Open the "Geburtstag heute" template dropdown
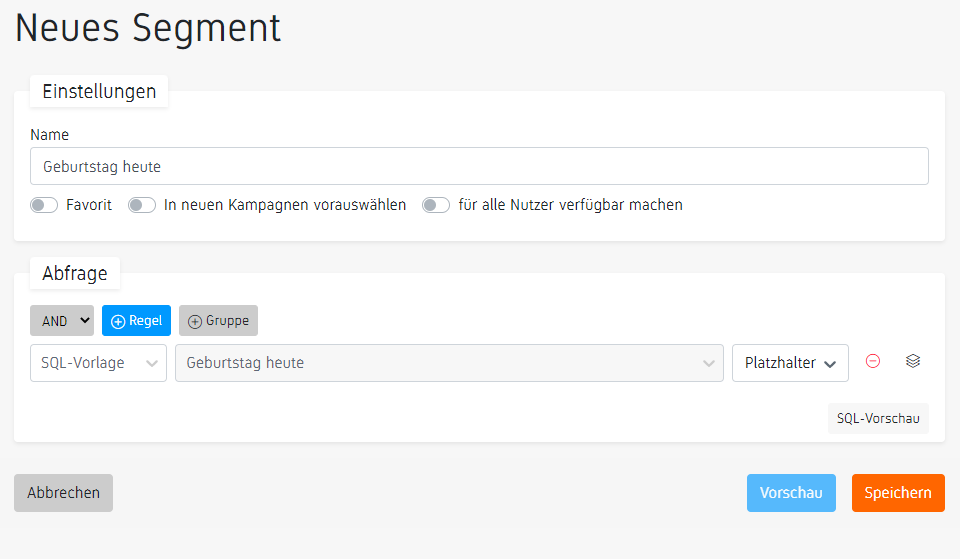This screenshot has height=559, width=960. (448, 363)
